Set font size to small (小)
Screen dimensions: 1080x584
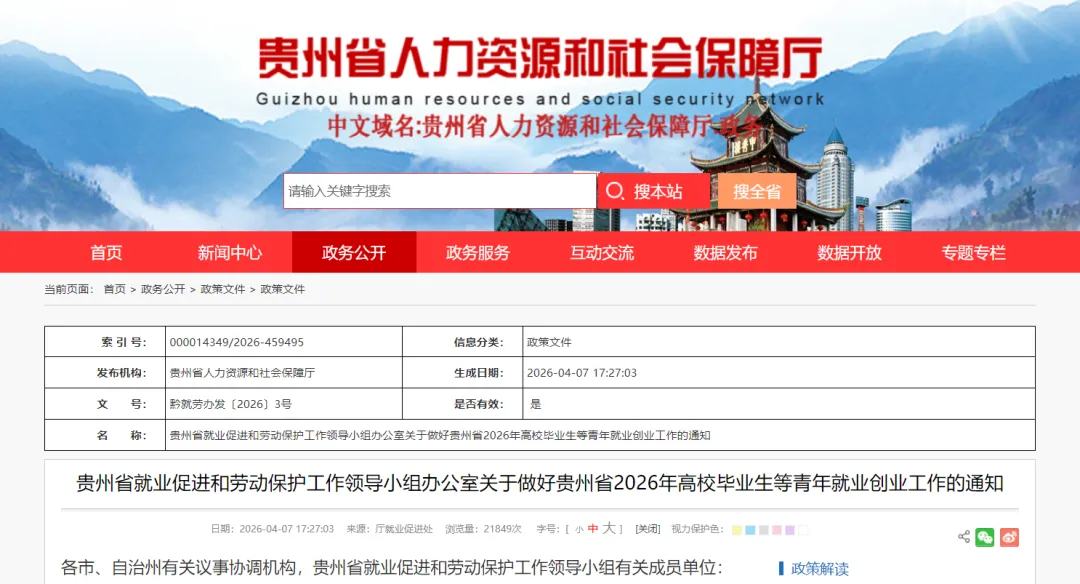[579, 529]
